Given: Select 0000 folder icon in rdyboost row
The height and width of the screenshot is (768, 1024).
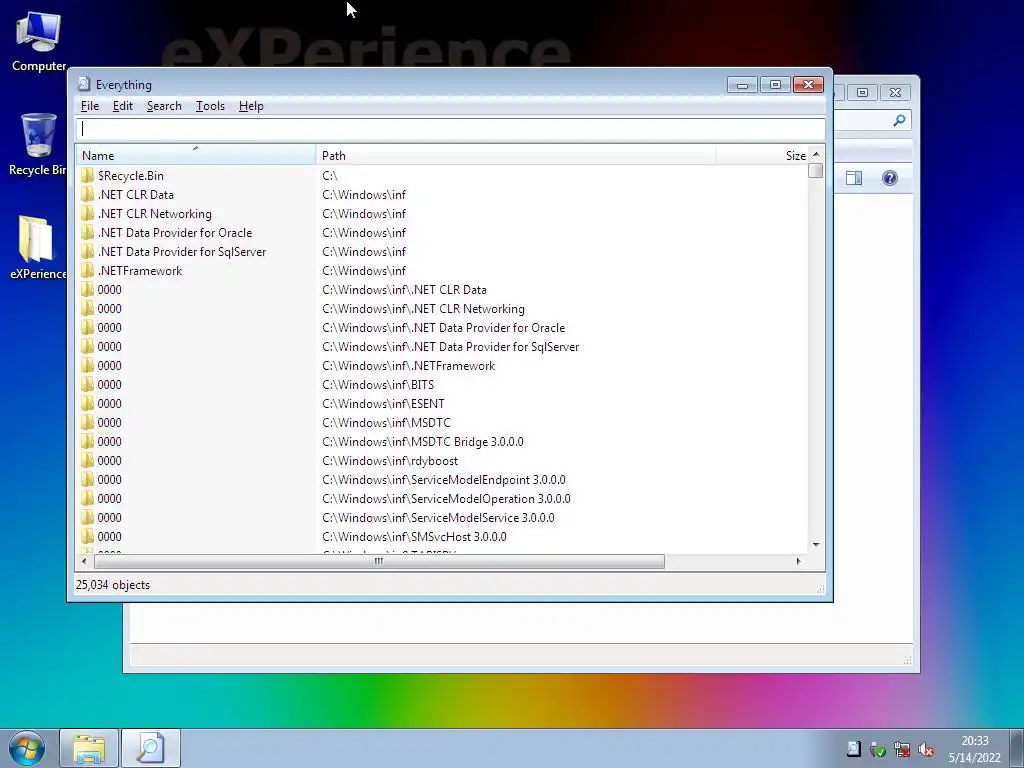Looking at the screenshot, I should pyautogui.click(x=88, y=460).
